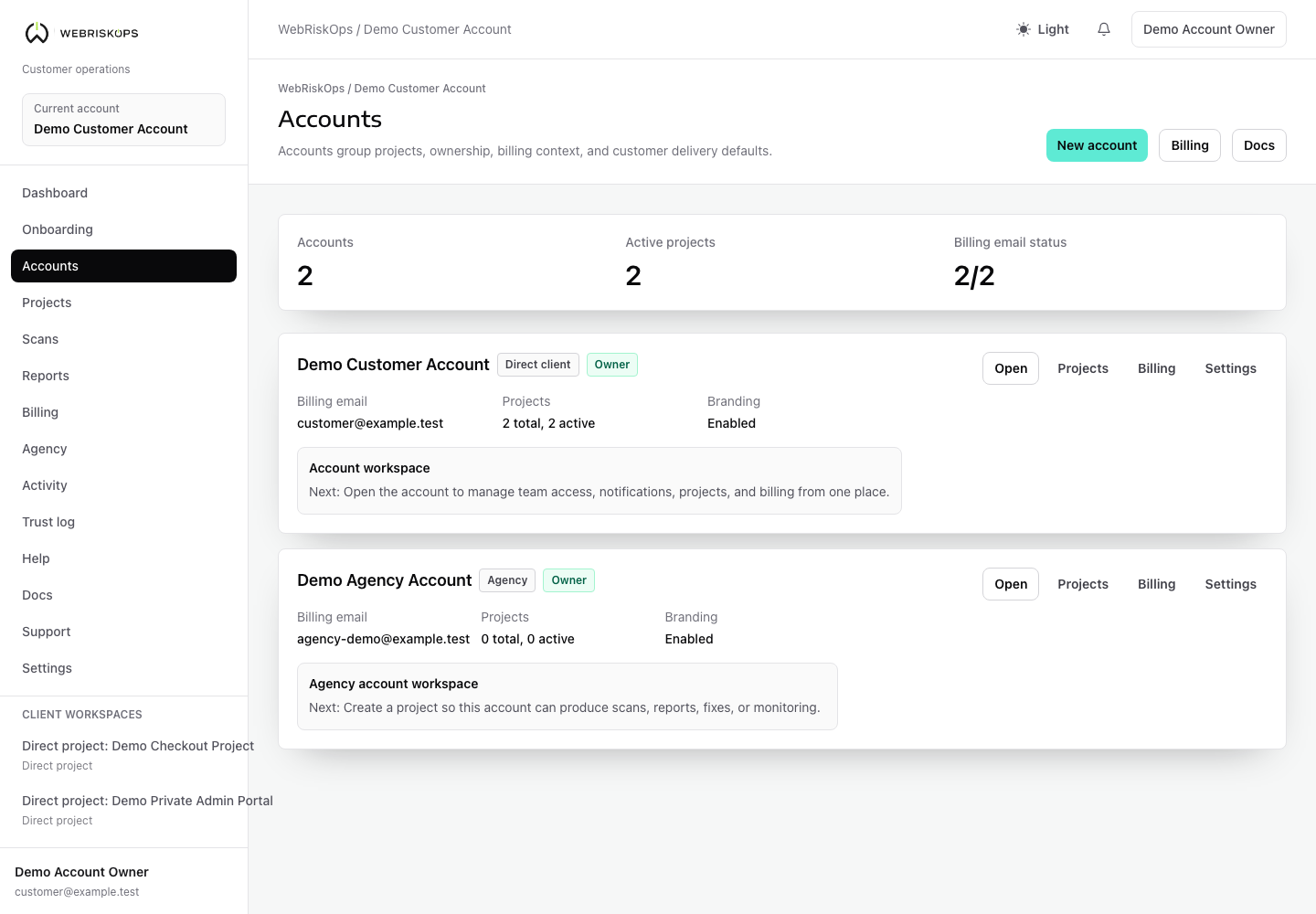
Task: Click the Demo Customer Account title
Action: click(x=393, y=365)
